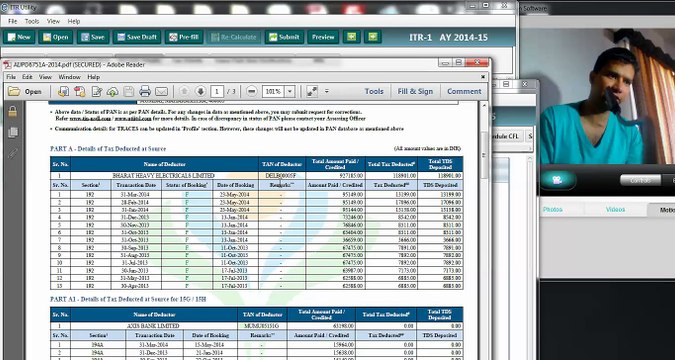Click the next page down-arrow icon
This screenshot has height=360, width=675.
pyautogui.click(x=200, y=91)
